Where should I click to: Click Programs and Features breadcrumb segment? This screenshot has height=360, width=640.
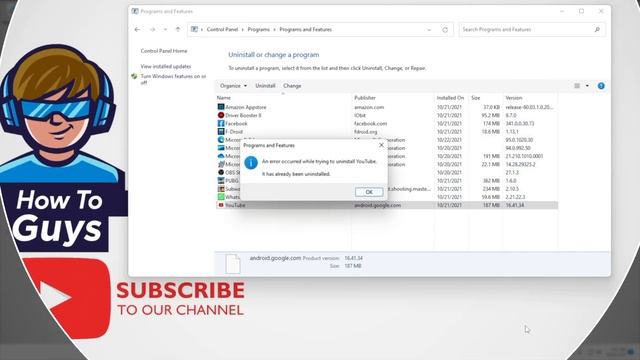tap(305, 29)
